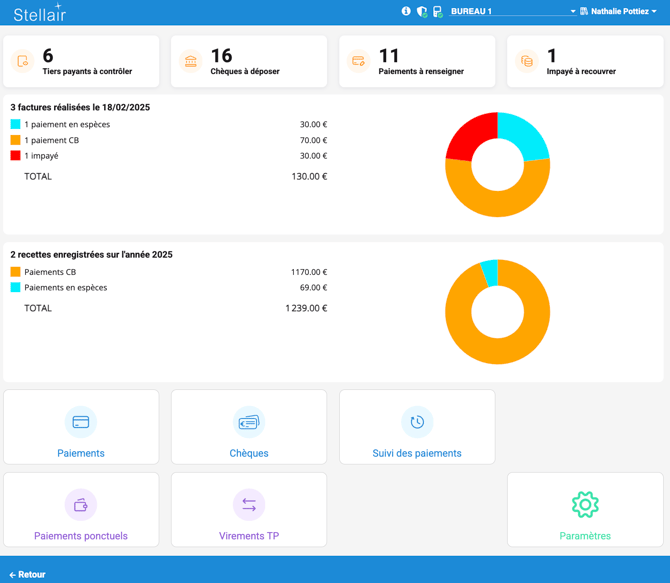The height and width of the screenshot is (583, 670).
Task: Open Virements TP arrows icon
Action: (249, 505)
